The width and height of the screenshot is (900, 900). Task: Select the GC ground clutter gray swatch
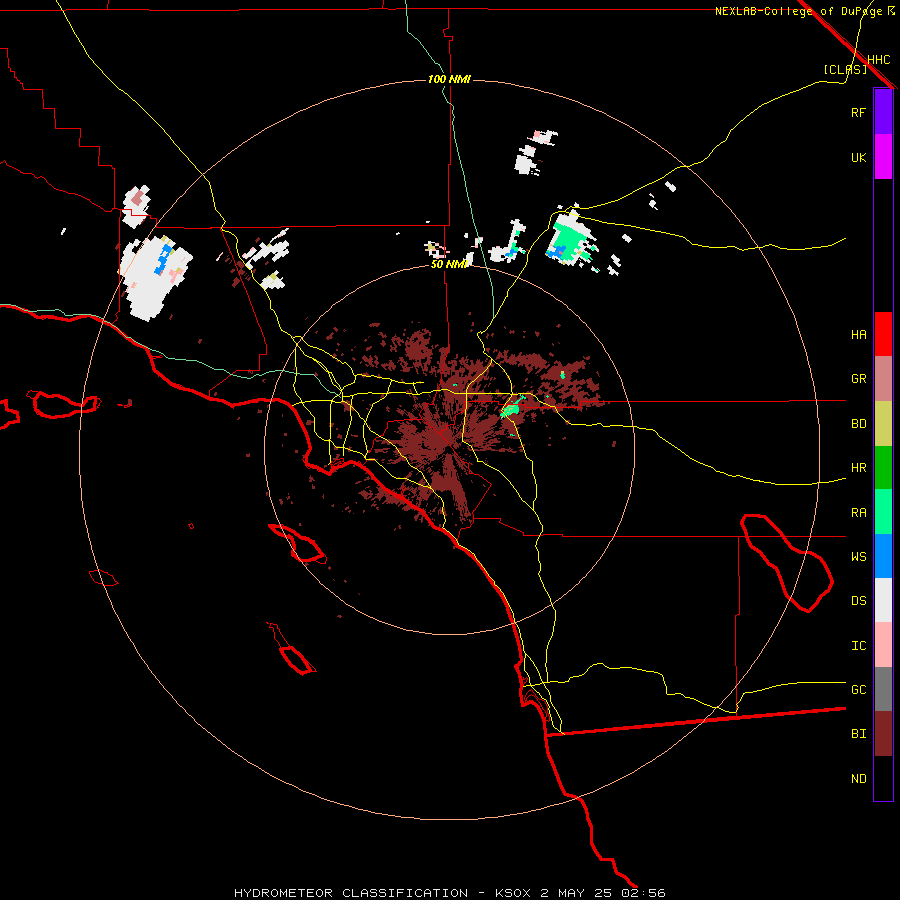click(x=883, y=689)
